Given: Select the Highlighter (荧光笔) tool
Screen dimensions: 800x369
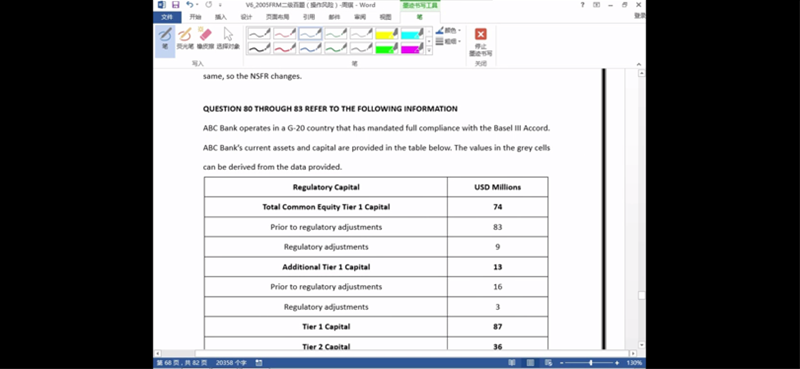Looking at the screenshot, I should click(x=185, y=39).
